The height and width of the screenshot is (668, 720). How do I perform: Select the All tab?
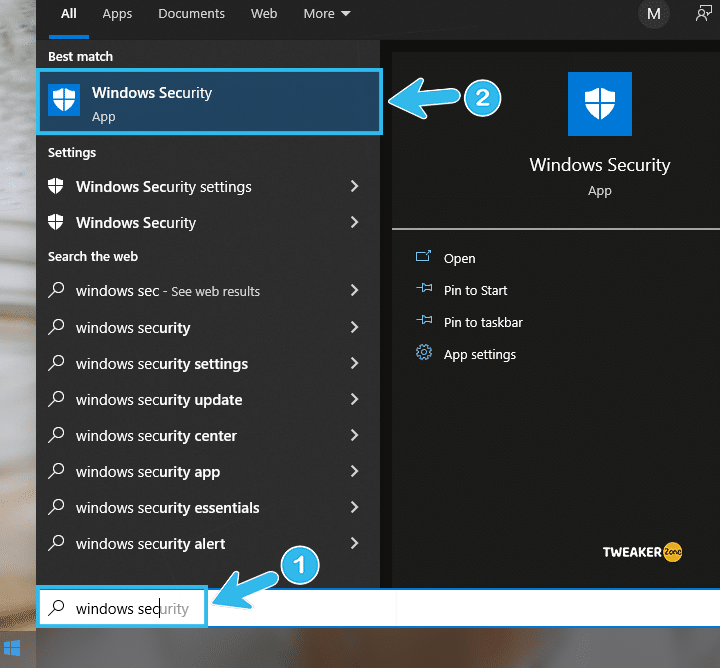(69, 14)
